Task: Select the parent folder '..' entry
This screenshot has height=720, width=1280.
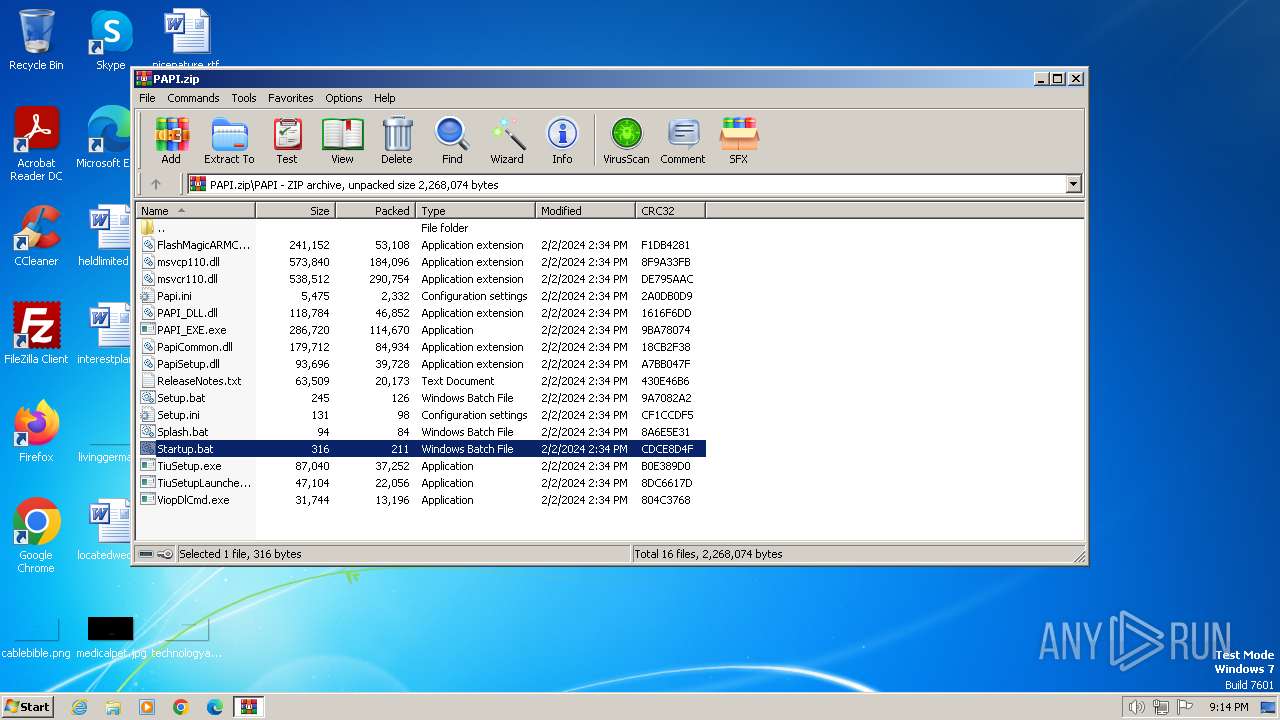Action: 421,228
